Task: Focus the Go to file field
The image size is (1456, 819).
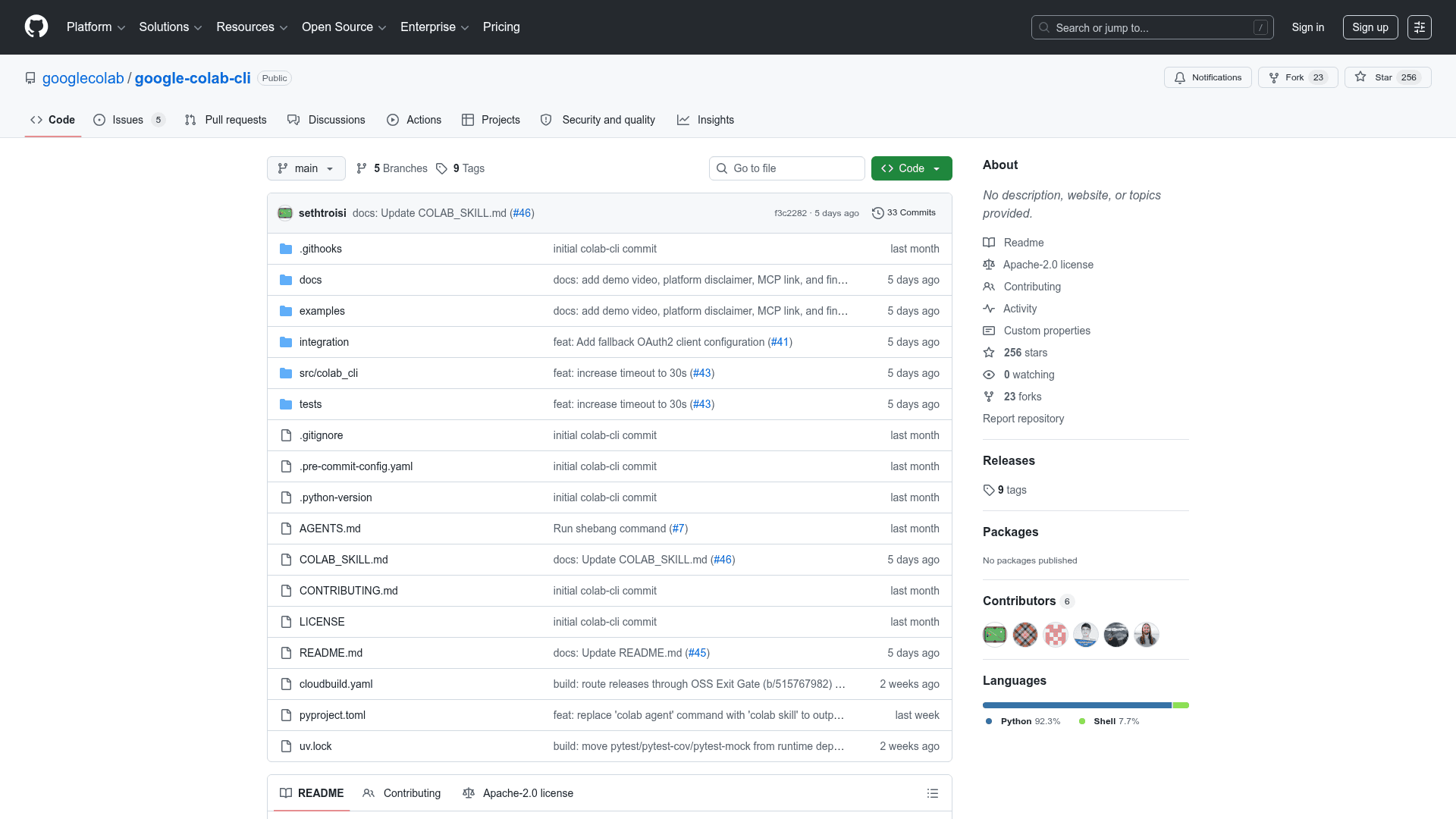Action: point(786,168)
